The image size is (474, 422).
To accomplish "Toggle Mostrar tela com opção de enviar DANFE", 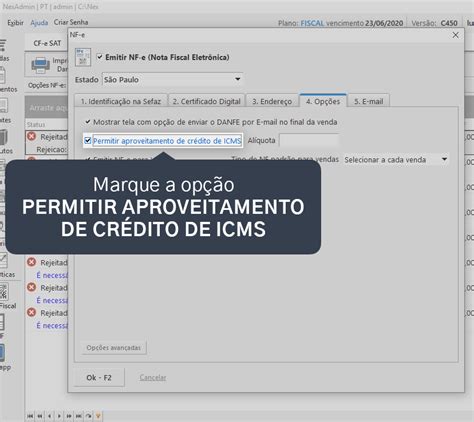I will click(x=88, y=122).
